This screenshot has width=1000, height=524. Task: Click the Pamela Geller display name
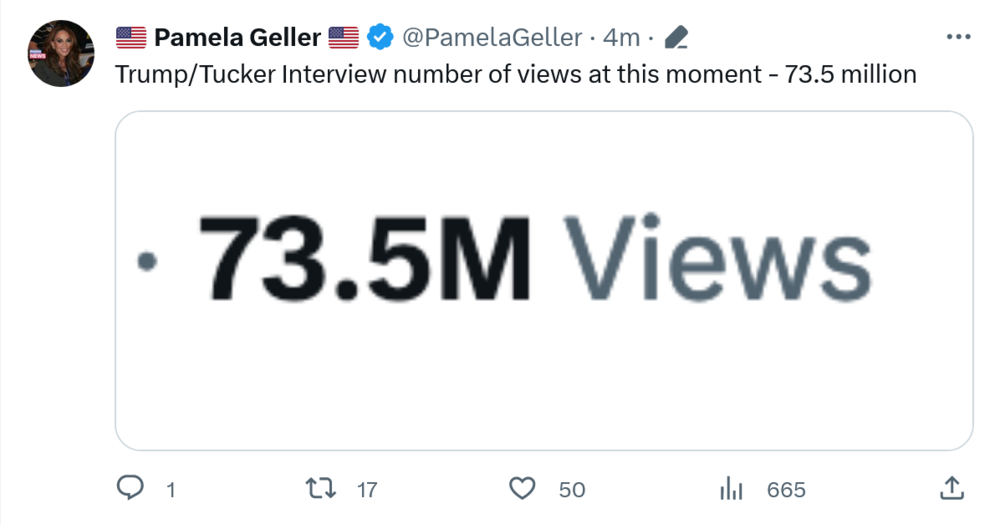click(237, 38)
